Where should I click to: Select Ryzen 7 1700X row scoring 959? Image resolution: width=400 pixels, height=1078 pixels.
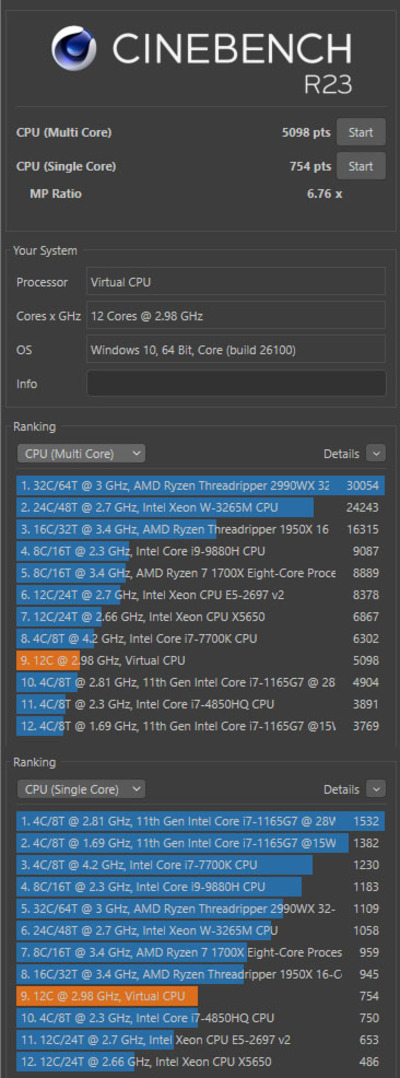click(200, 952)
